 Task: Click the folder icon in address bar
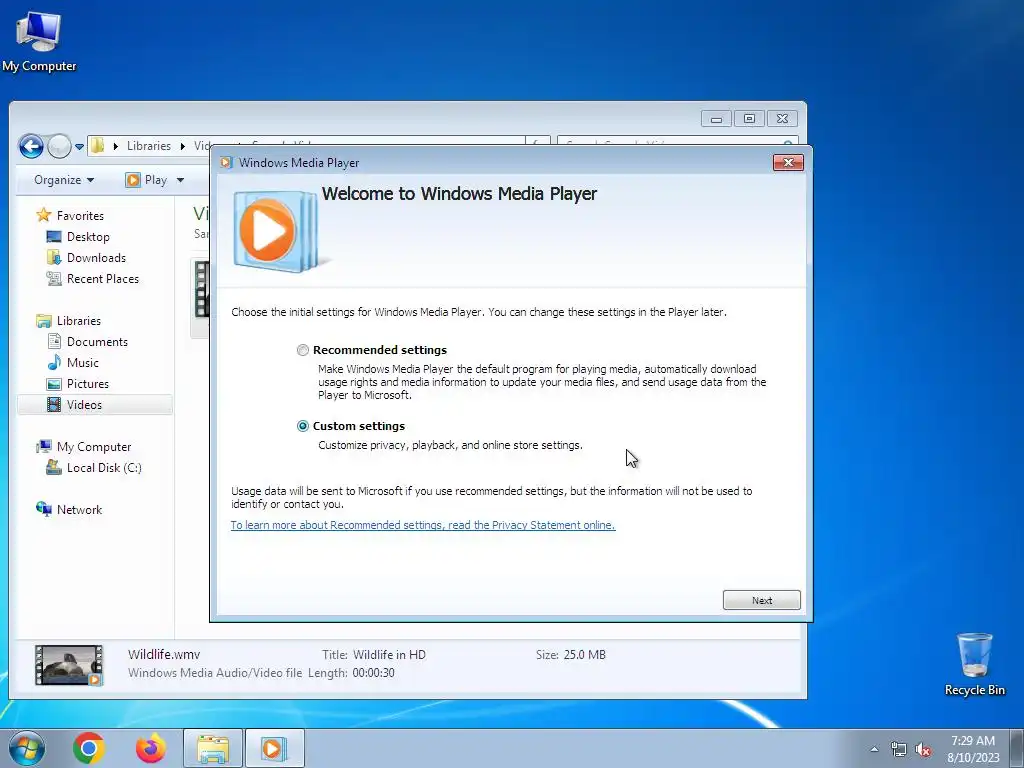tap(97, 145)
